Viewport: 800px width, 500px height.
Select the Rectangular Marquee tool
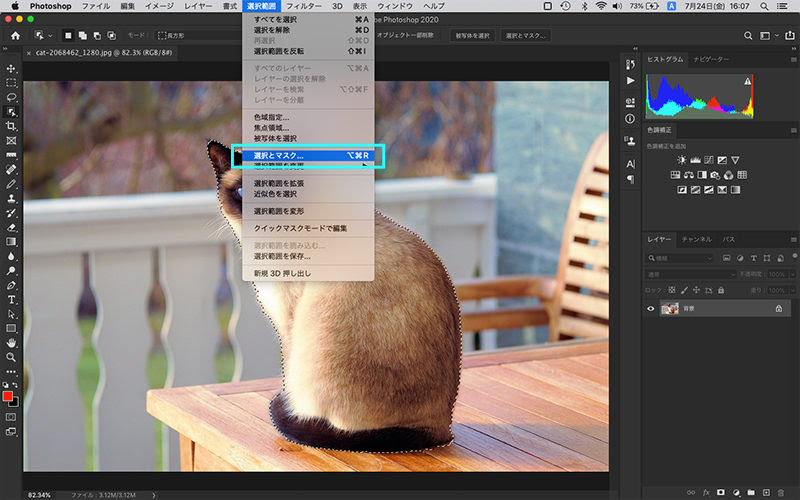[11, 83]
